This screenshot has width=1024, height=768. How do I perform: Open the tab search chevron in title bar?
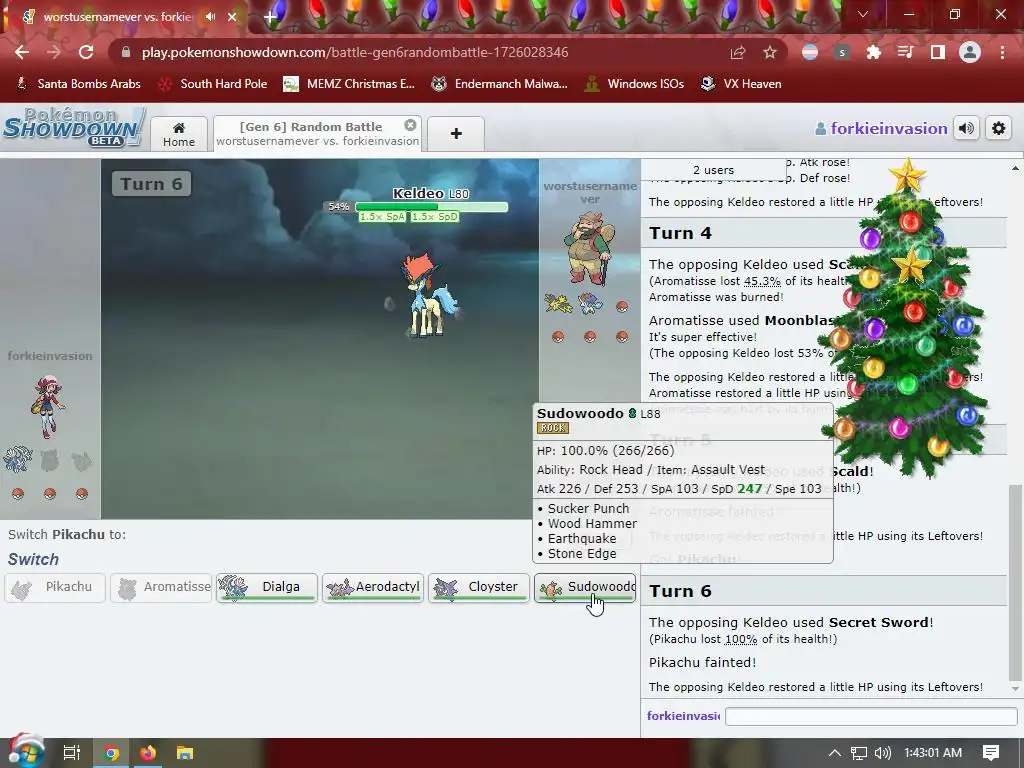pyautogui.click(x=863, y=14)
